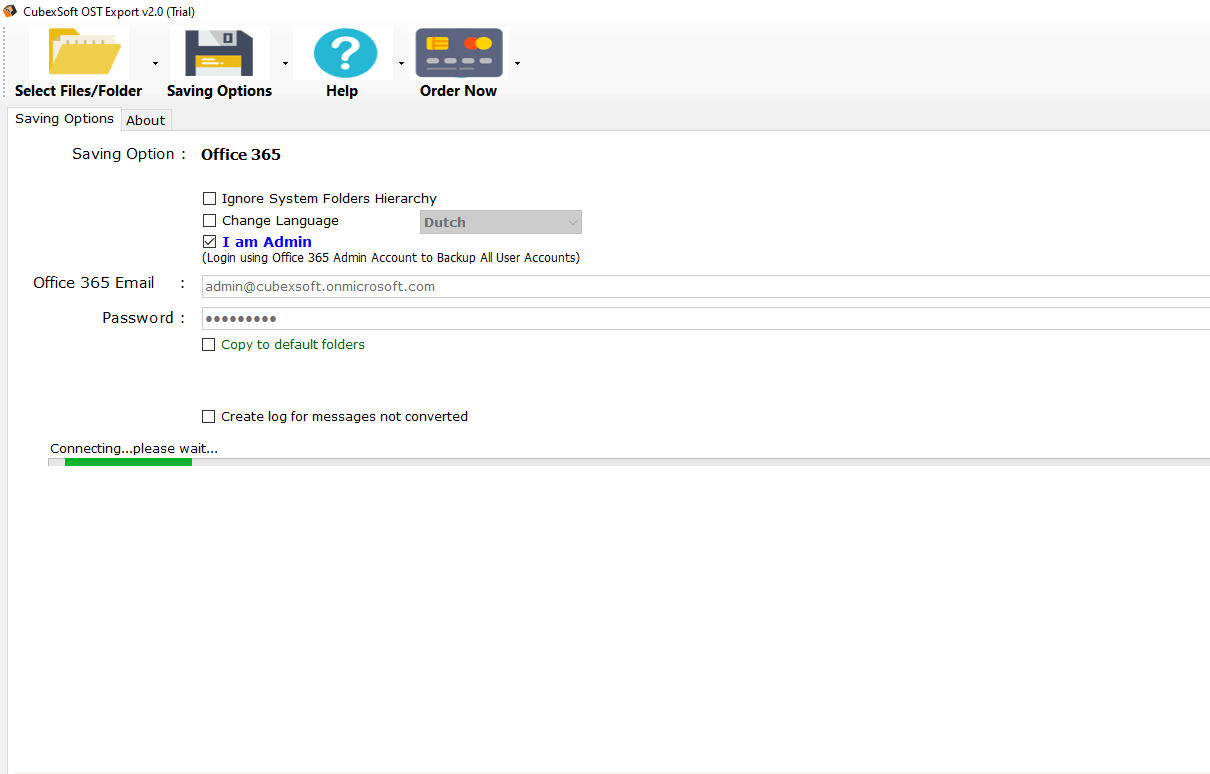Click the Select Files/Folder folder icon
Viewport: 1210px width, 774px height.
(x=84, y=53)
